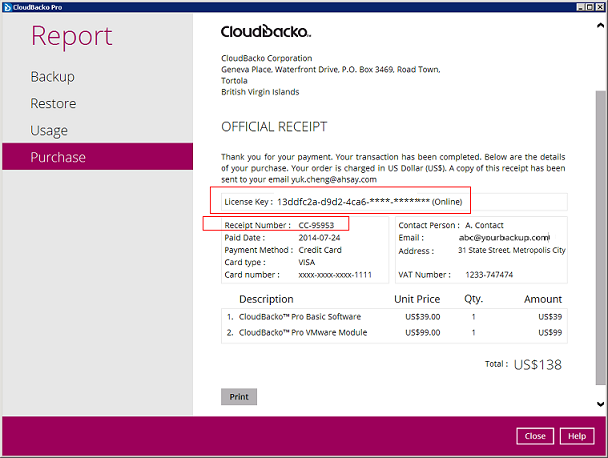The height and width of the screenshot is (458, 608).
Task: Click the address 31 State Street
Action: point(512,250)
